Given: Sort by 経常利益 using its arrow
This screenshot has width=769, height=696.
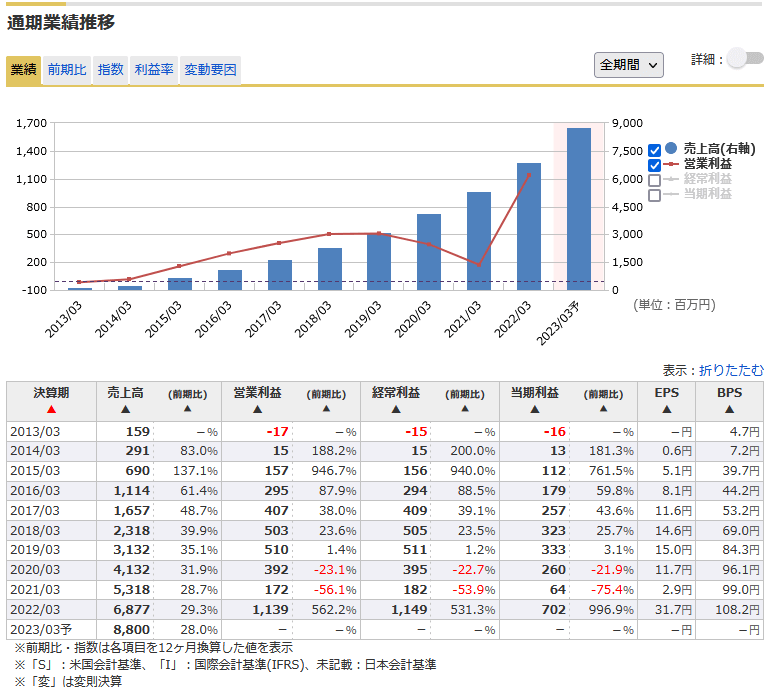Looking at the screenshot, I should pos(395,409).
